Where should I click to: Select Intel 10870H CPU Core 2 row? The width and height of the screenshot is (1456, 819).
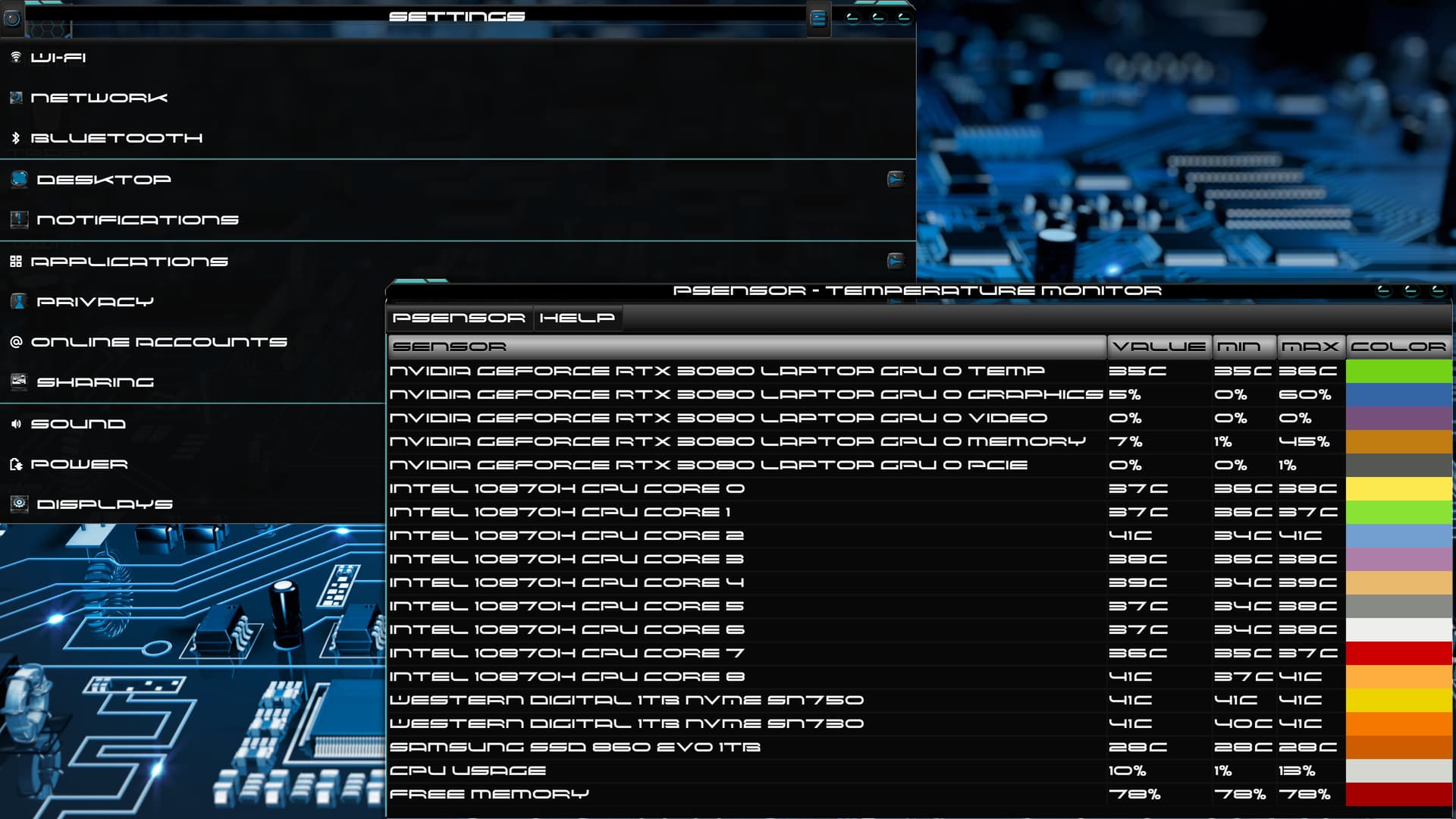919,535
